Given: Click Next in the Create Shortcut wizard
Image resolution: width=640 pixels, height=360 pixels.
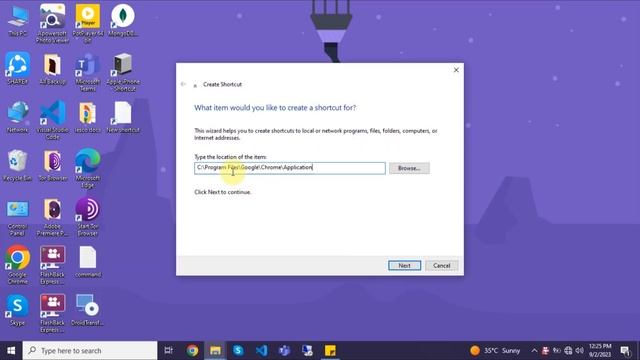Looking at the screenshot, I should tap(404, 265).
